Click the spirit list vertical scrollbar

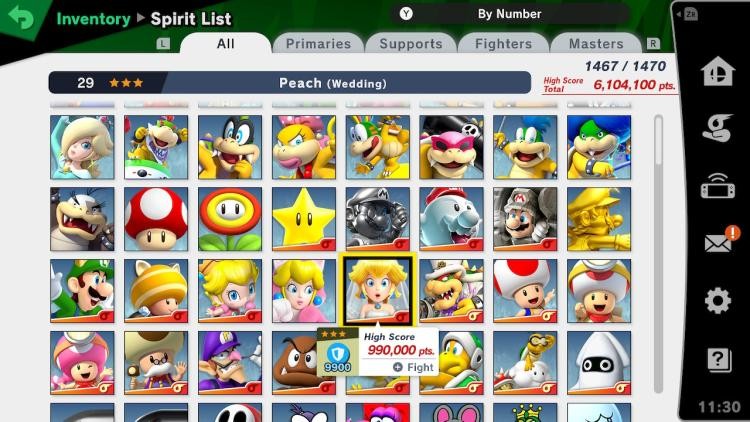click(659, 254)
